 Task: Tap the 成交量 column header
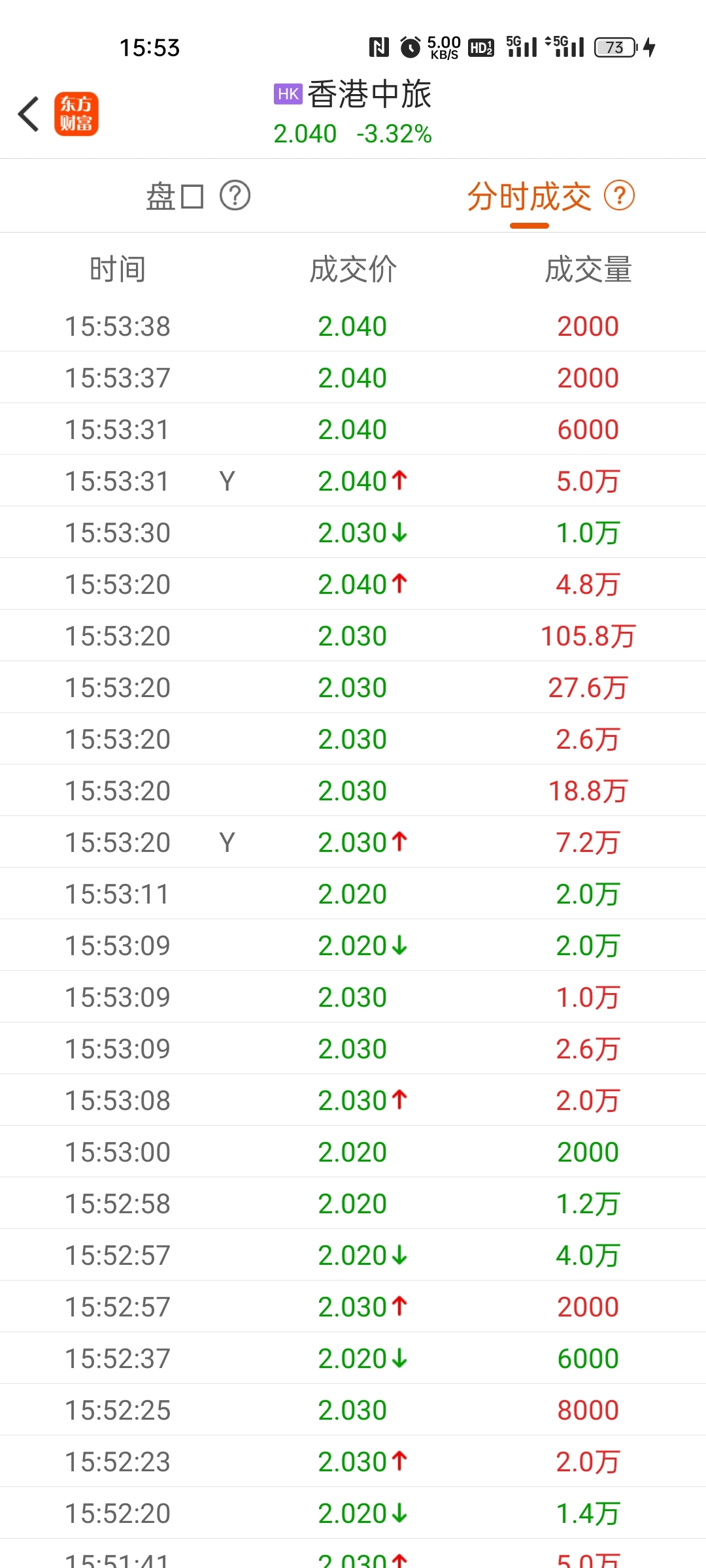(588, 270)
